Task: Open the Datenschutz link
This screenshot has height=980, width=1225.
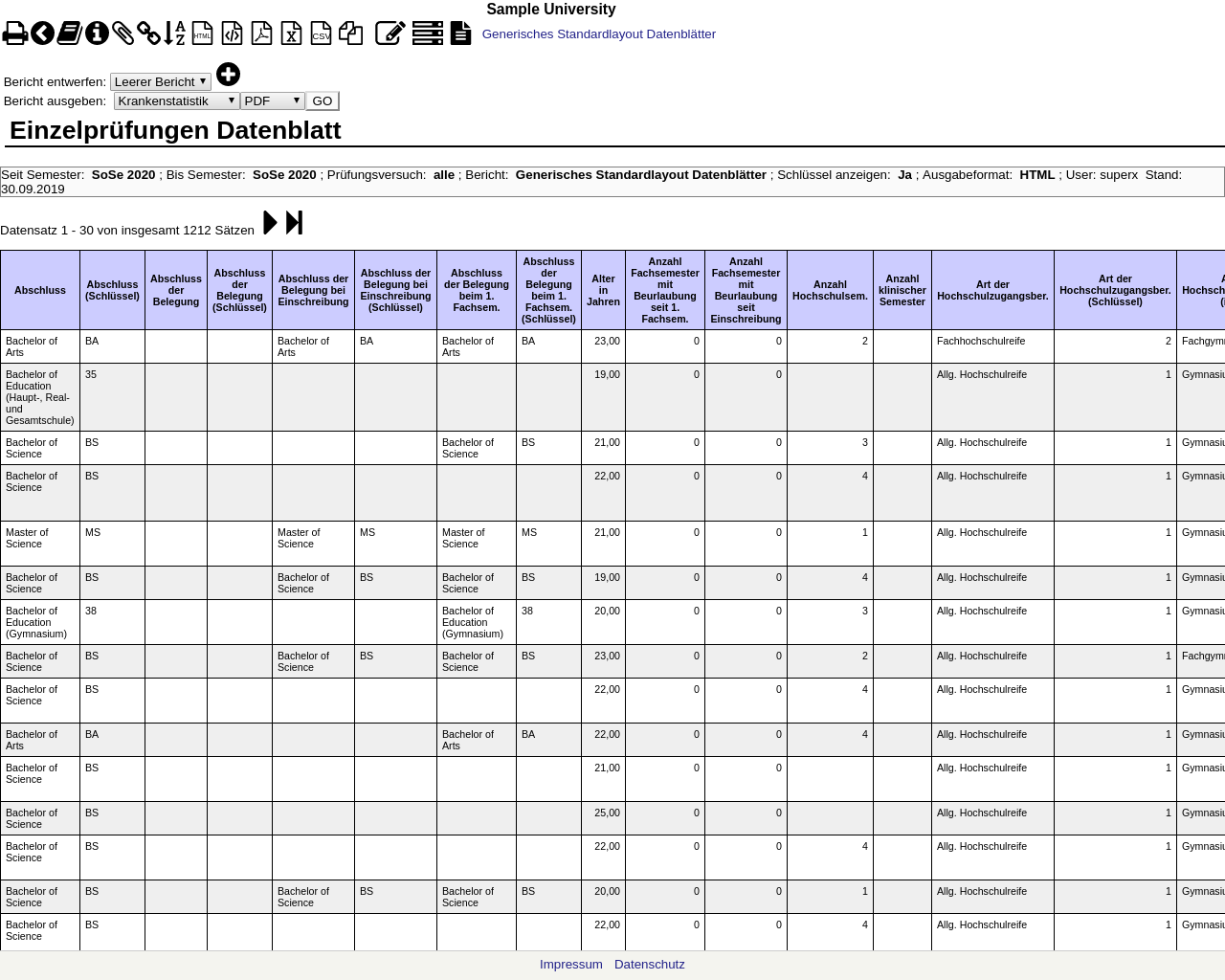Action: (650, 965)
